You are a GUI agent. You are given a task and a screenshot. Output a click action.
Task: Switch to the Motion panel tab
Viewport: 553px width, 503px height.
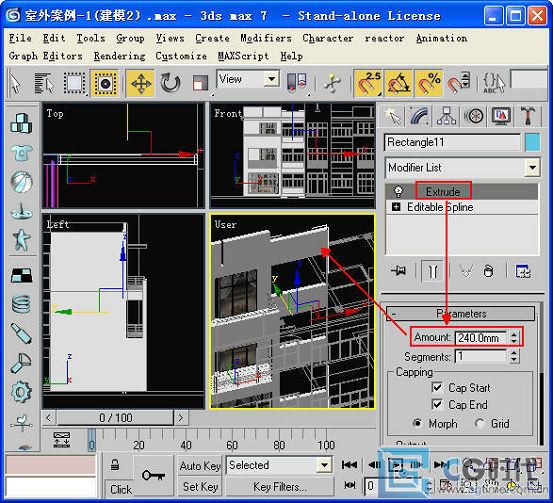[x=473, y=116]
